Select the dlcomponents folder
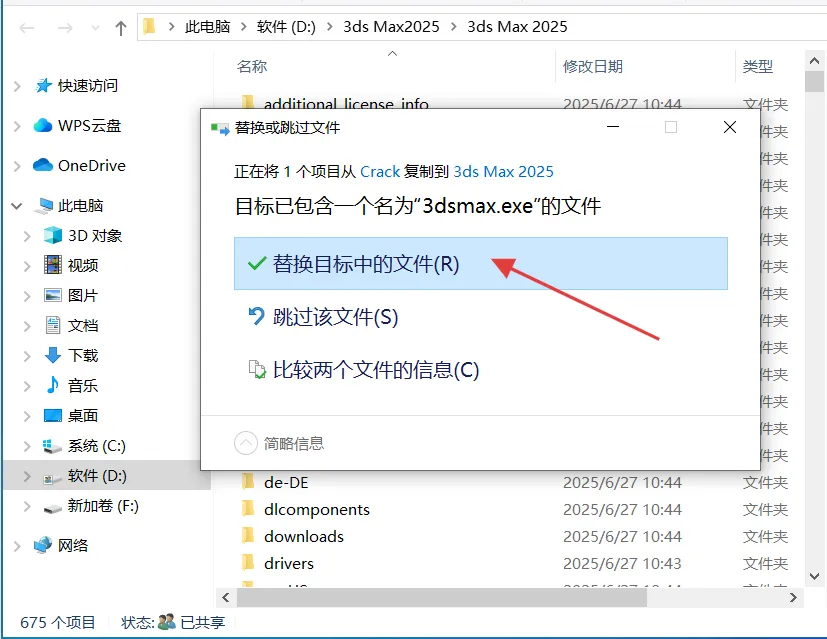This screenshot has width=827, height=639. (317, 509)
